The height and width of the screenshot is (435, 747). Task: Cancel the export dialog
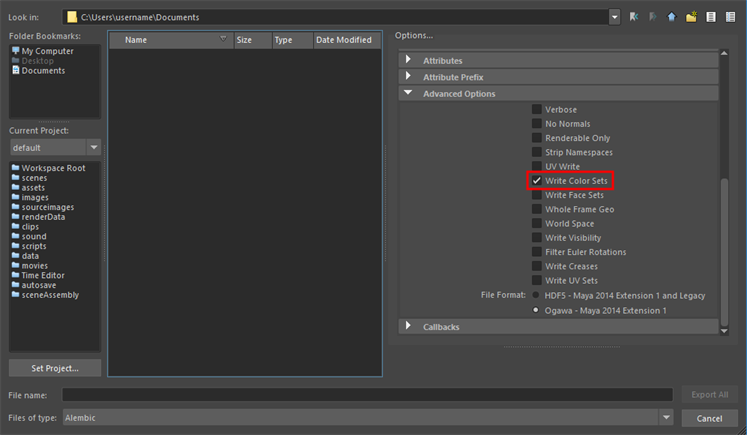(x=709, y=418)
